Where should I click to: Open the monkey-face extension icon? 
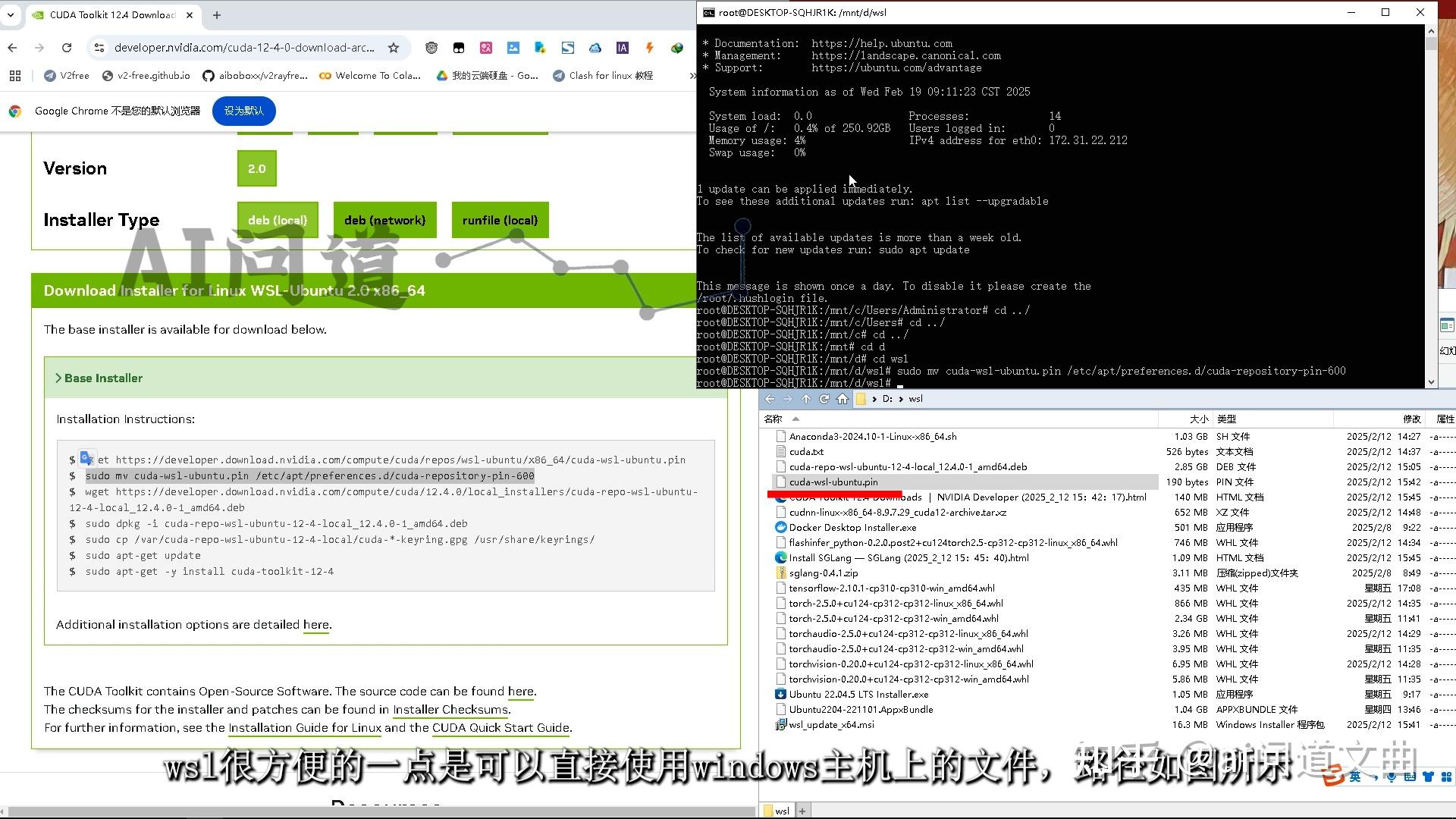click(x=431, y=48)
